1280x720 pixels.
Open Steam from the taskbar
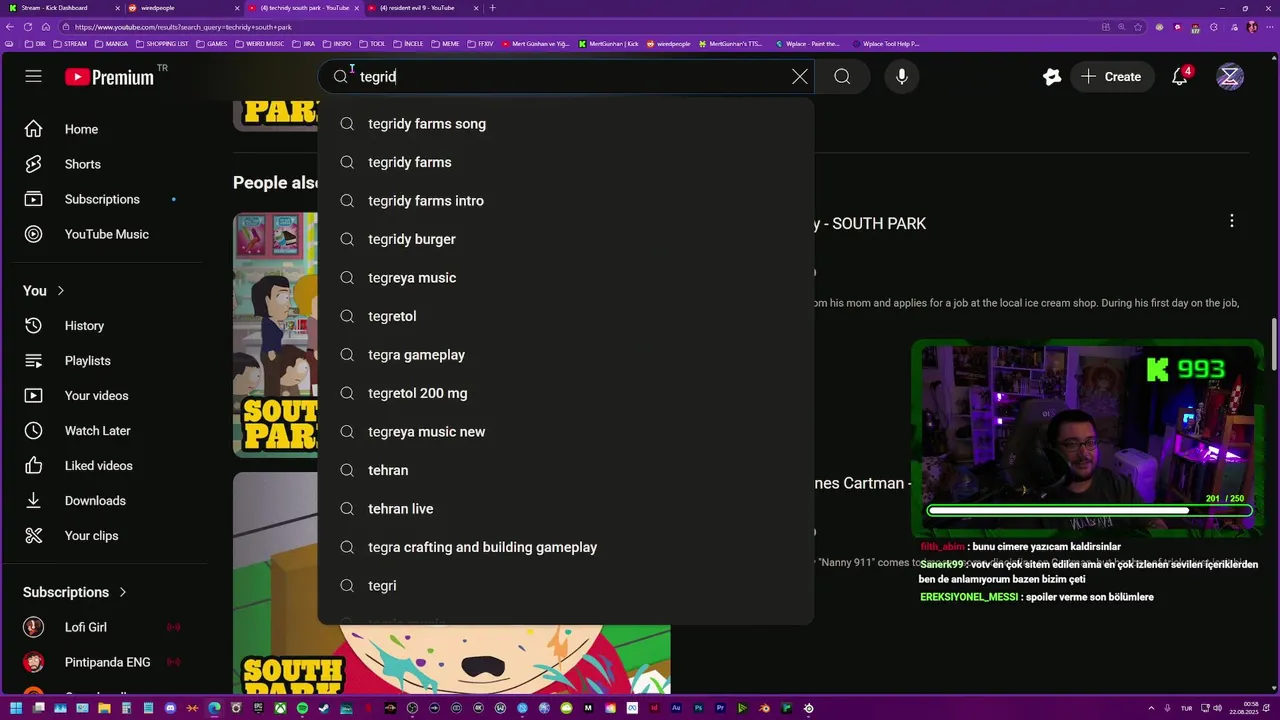click(324, 708)
